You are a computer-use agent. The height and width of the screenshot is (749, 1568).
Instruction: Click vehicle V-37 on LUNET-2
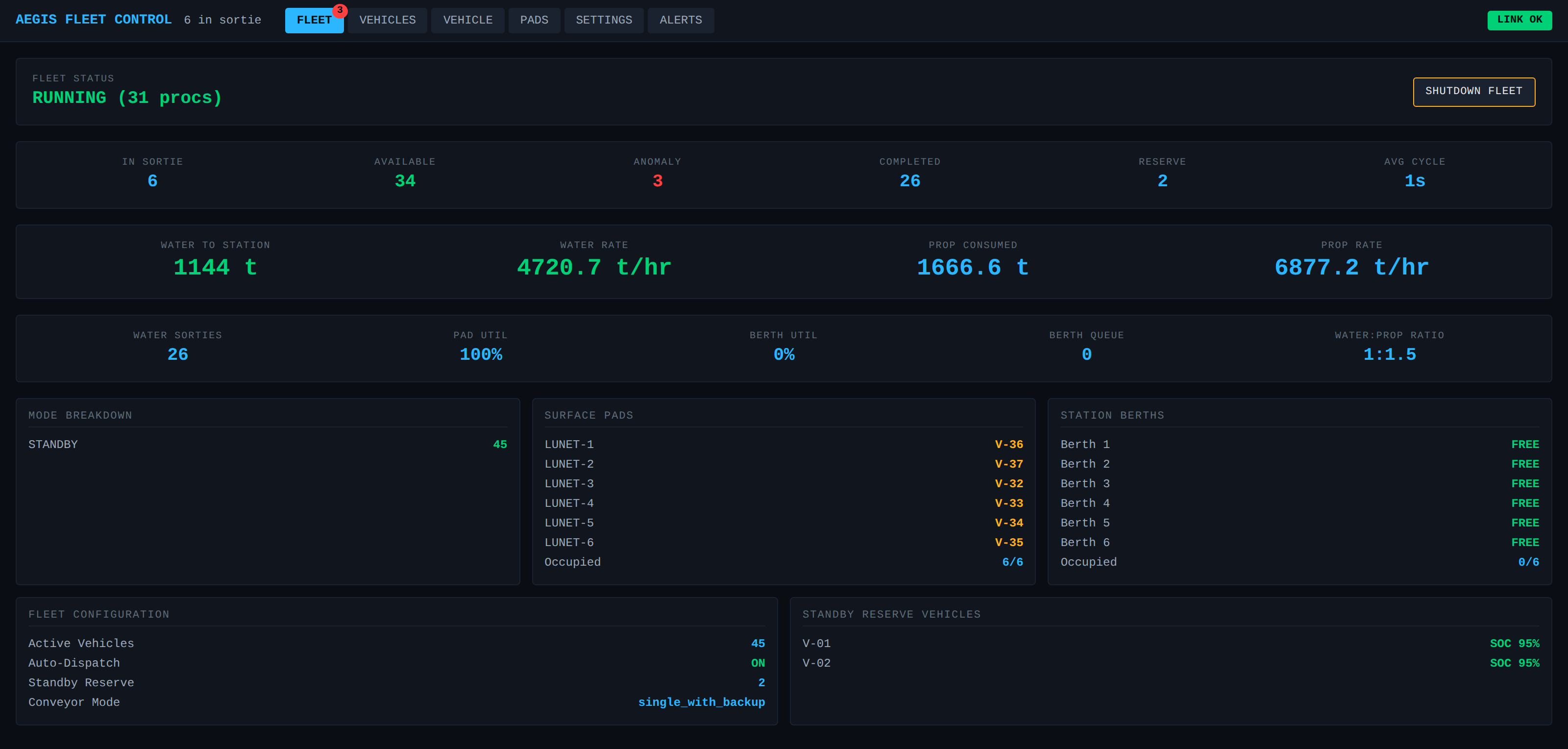(x=1008, y=464)
